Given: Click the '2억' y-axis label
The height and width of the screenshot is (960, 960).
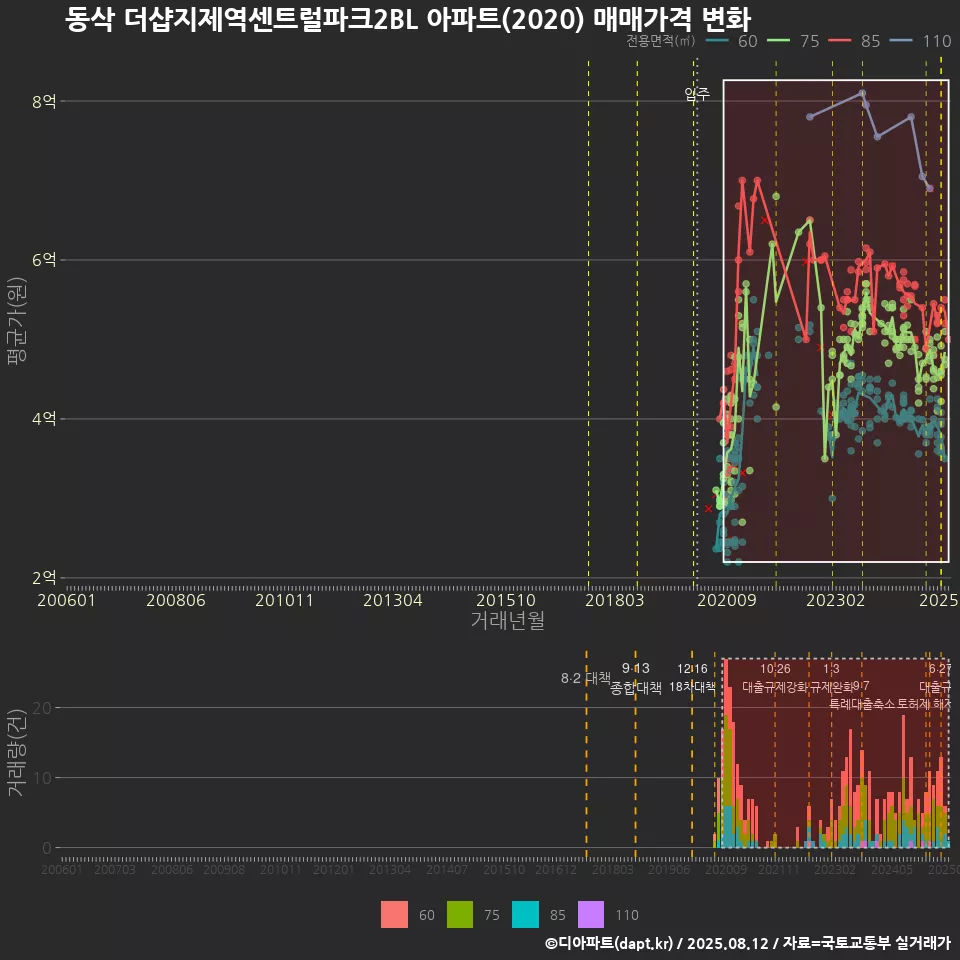Looking at the screenshot, I should (44, 577).
